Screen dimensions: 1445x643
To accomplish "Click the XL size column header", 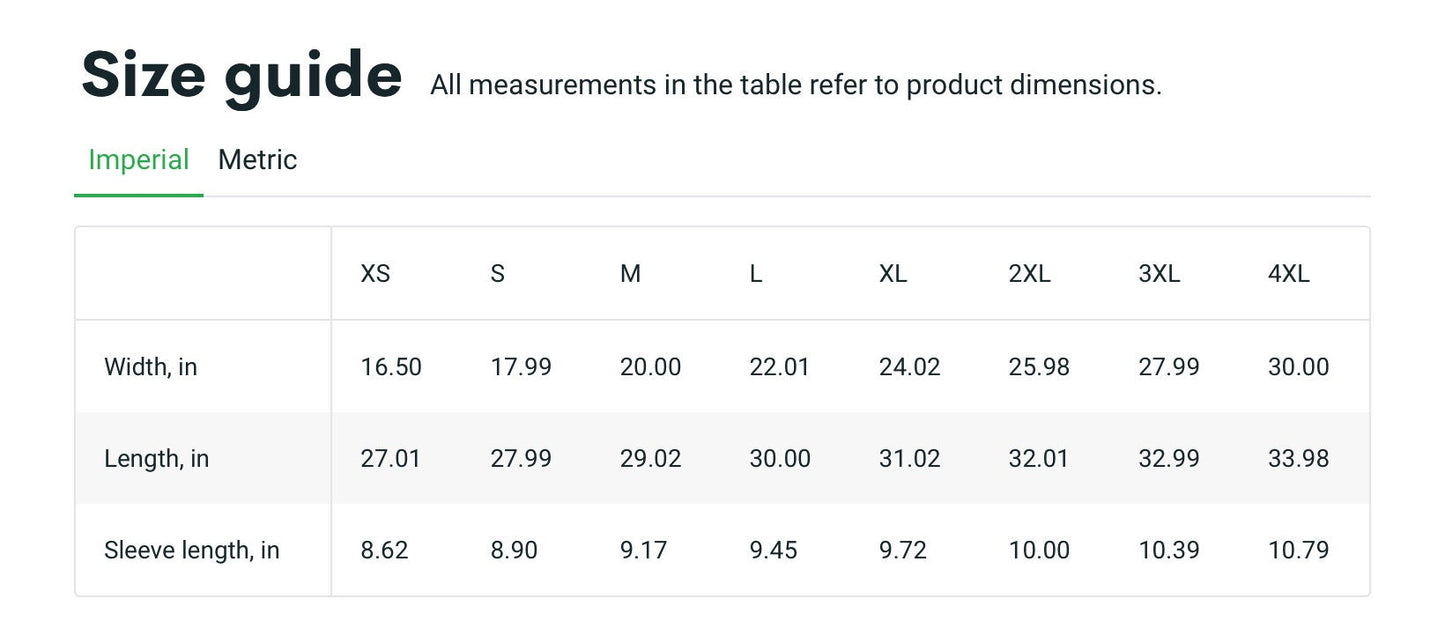I will (x=893, y=274).
